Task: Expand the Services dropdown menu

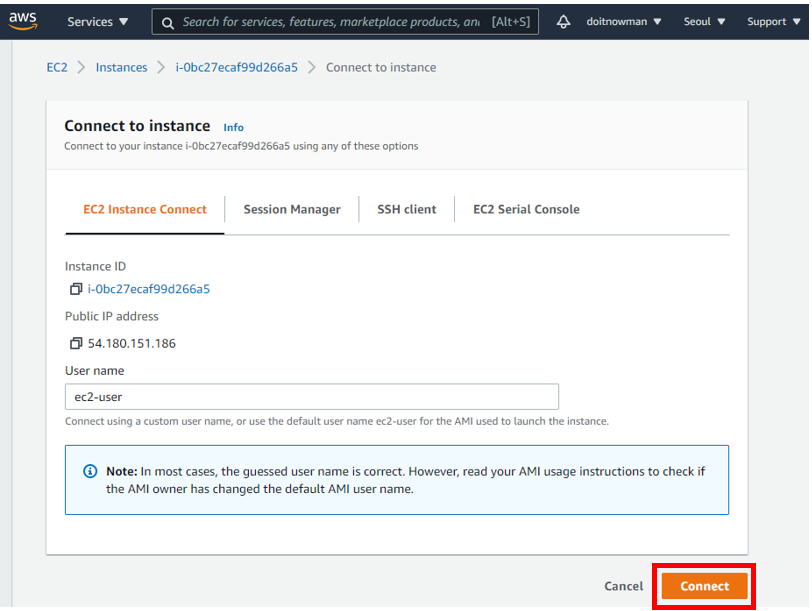Action: pyautogui.click(x=97, y=22)
